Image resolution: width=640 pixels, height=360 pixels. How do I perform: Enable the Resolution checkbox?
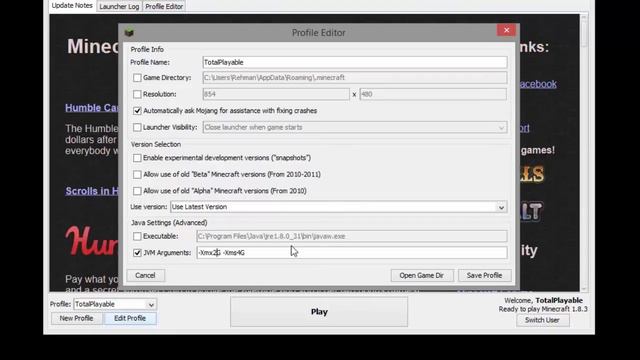(x=137, y=94)
